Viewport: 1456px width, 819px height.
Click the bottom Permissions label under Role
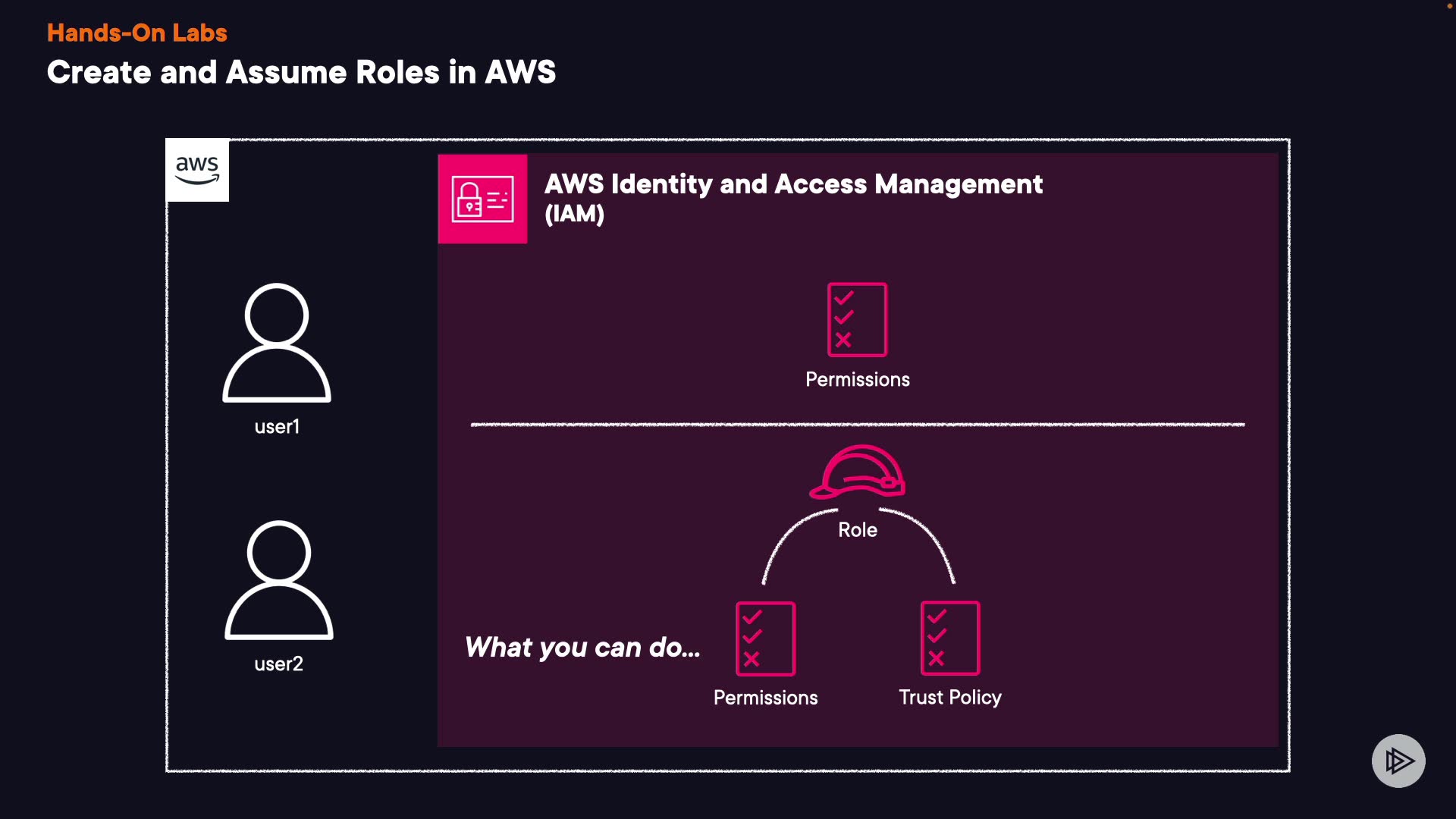(765, 698)
